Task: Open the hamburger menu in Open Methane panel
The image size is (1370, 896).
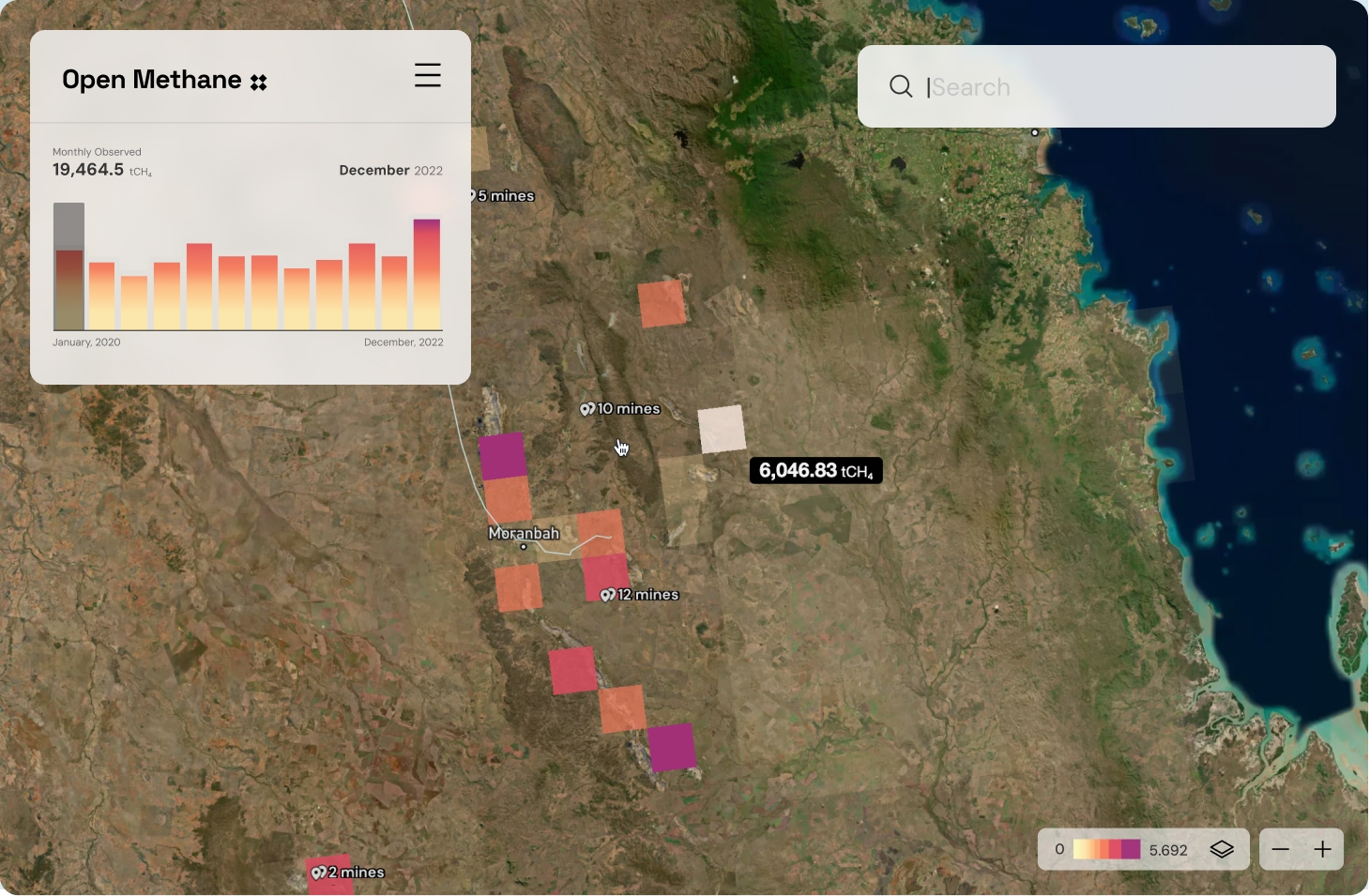Action: pos(427,76)
